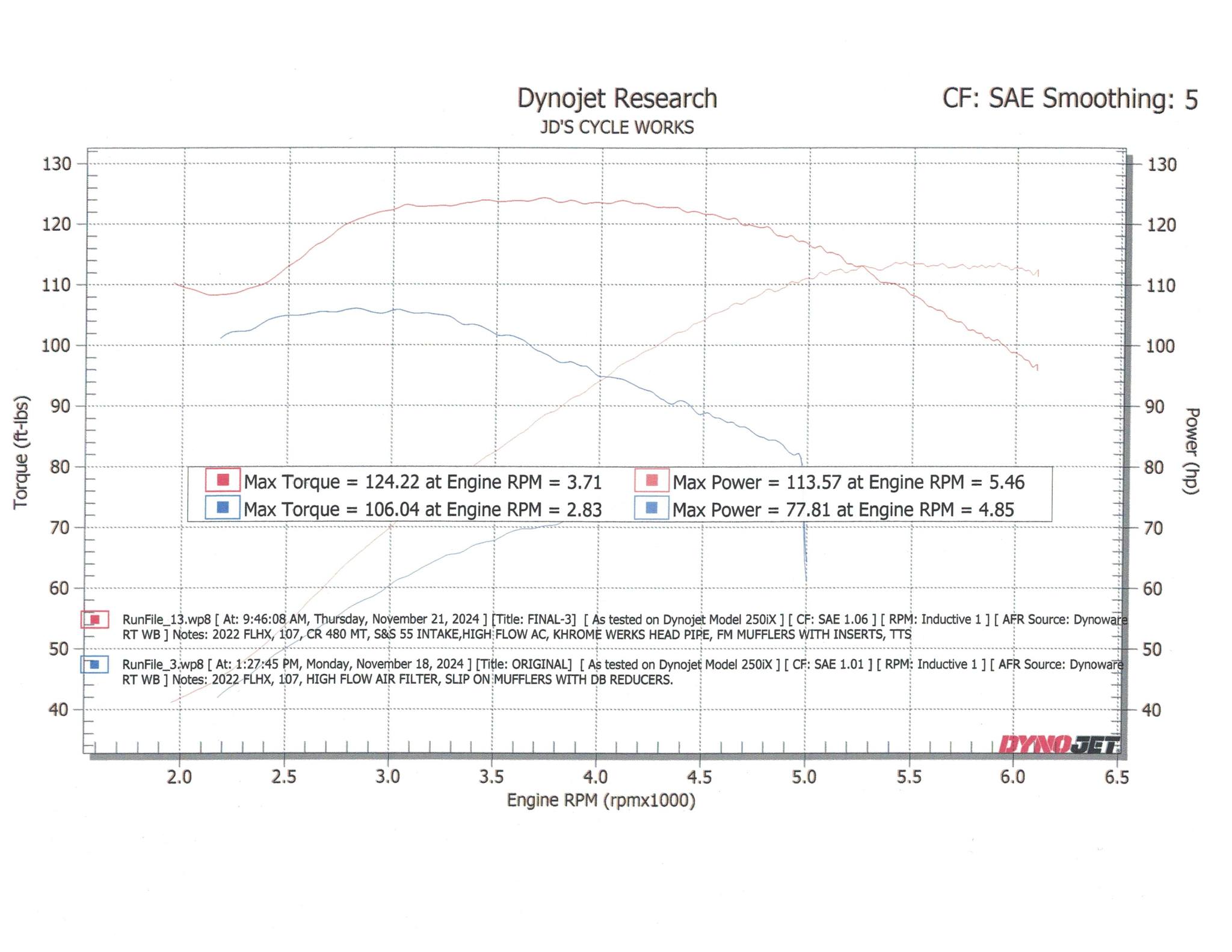Click the CF: SAE Smoothing: 5 label

coord(1070,98)
